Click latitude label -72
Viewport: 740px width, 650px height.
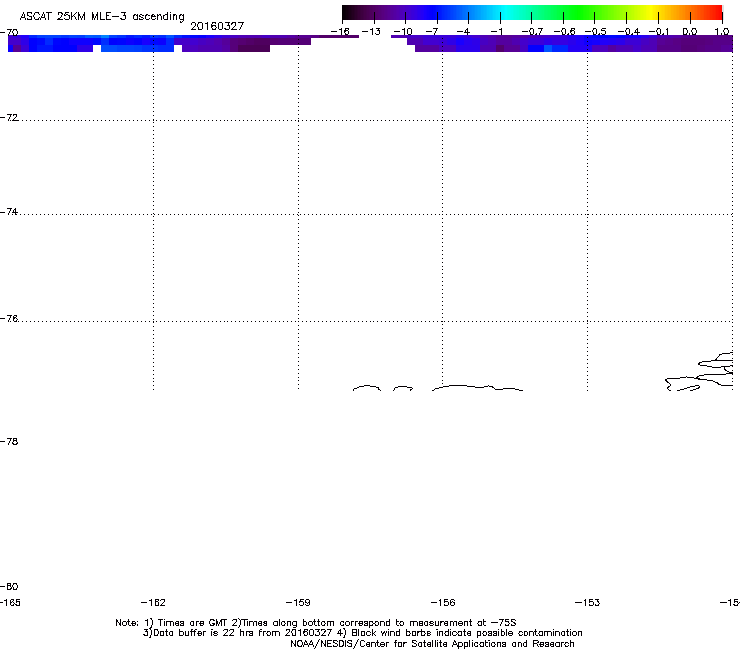9,117
